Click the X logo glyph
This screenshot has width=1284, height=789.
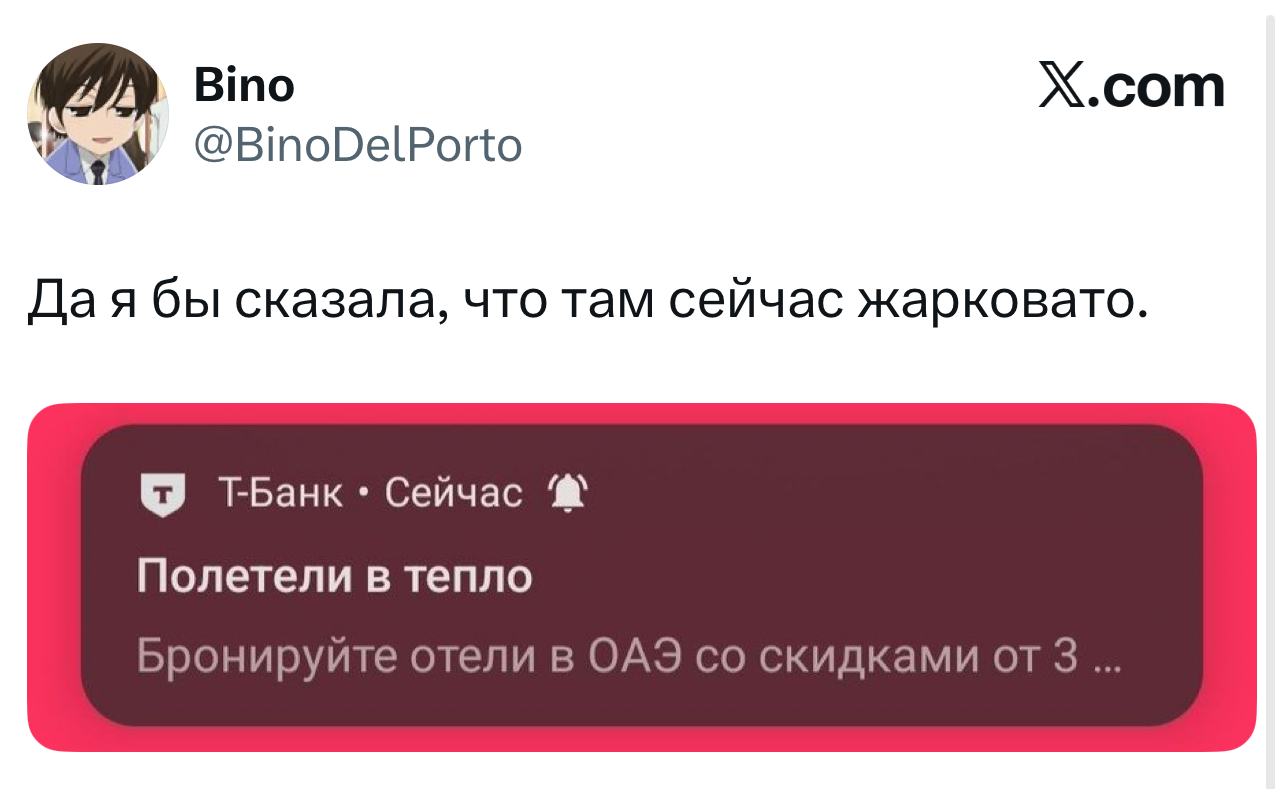point(1063,88)
